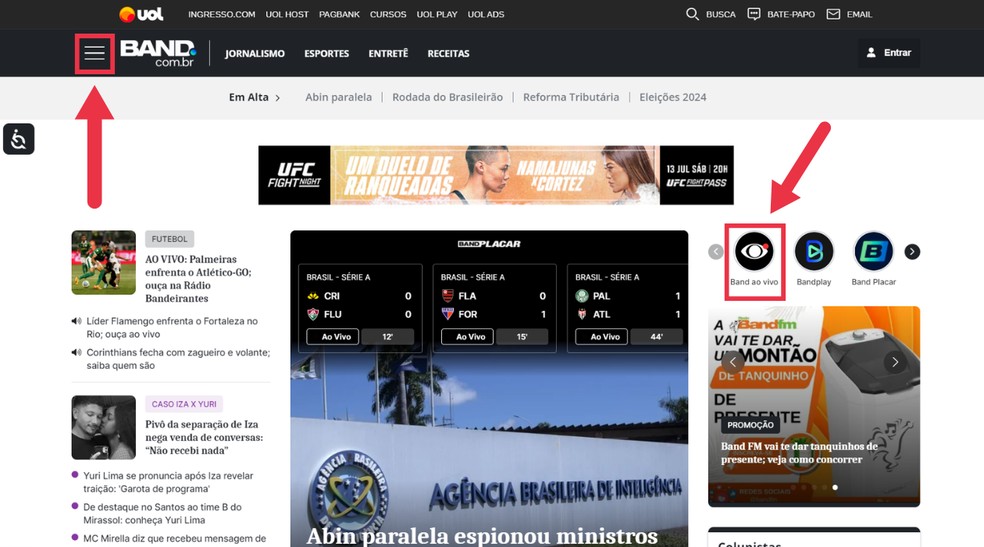Open Yuri Lima se pronuncia headline

point(168,482)
